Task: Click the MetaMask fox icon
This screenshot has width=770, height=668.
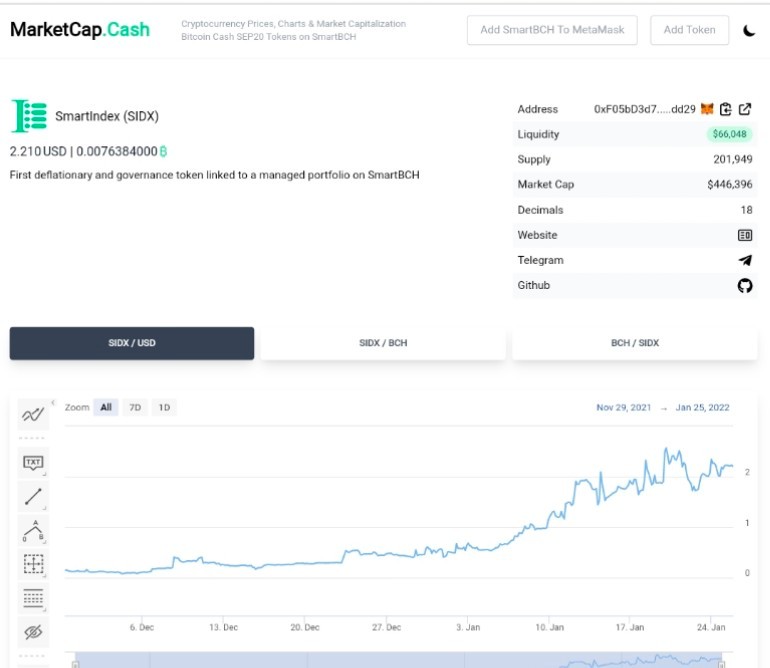Action: [707, 109]
